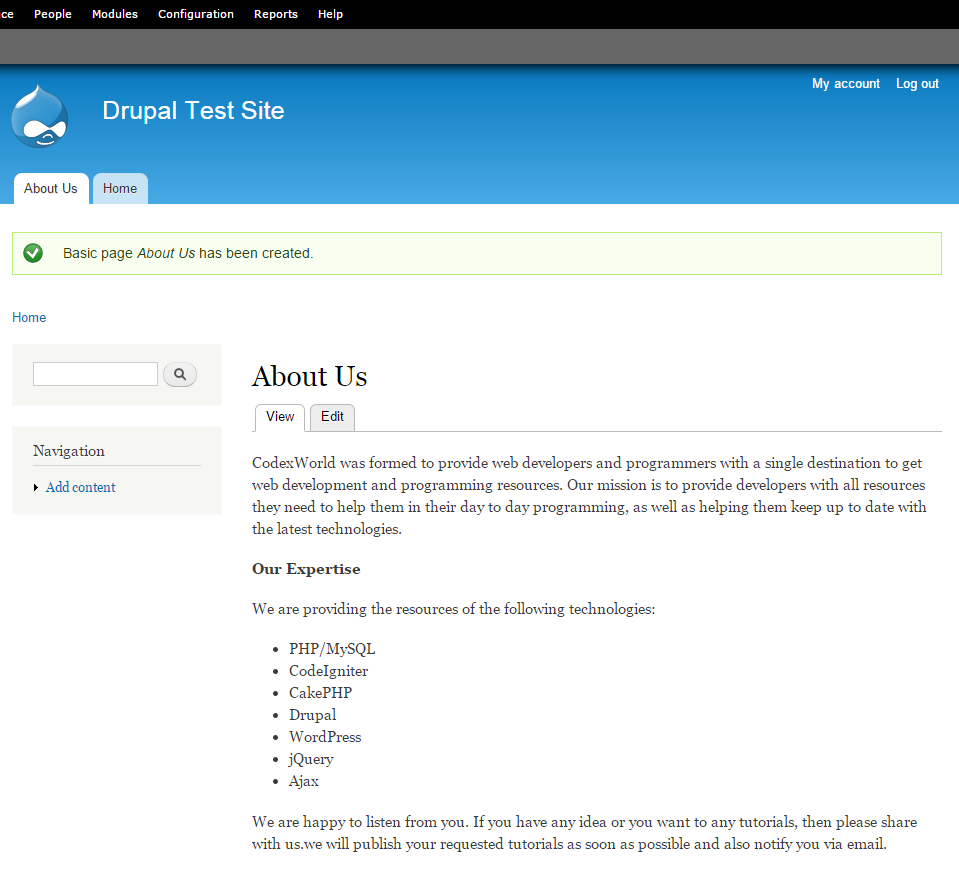Switch to the Edit tab
This screenshot has height=885, width=959.
click(x=332, y=417)
